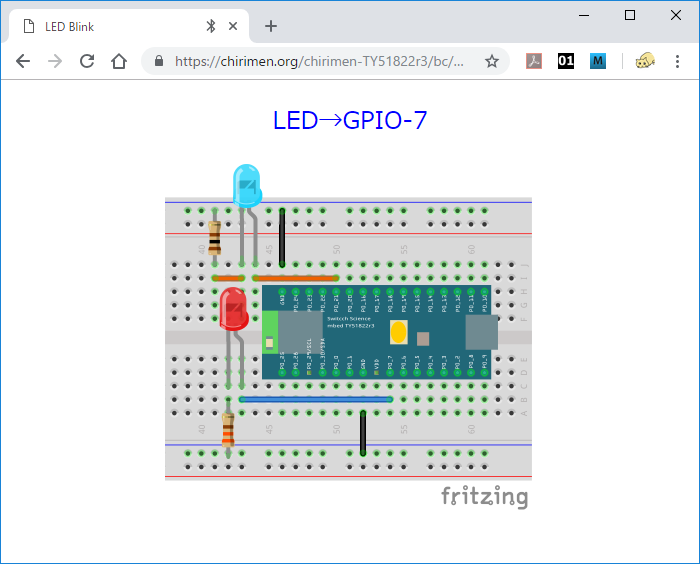
Task: Click the LED→GPIO-7 heading
Action: [x=350, y=120]
